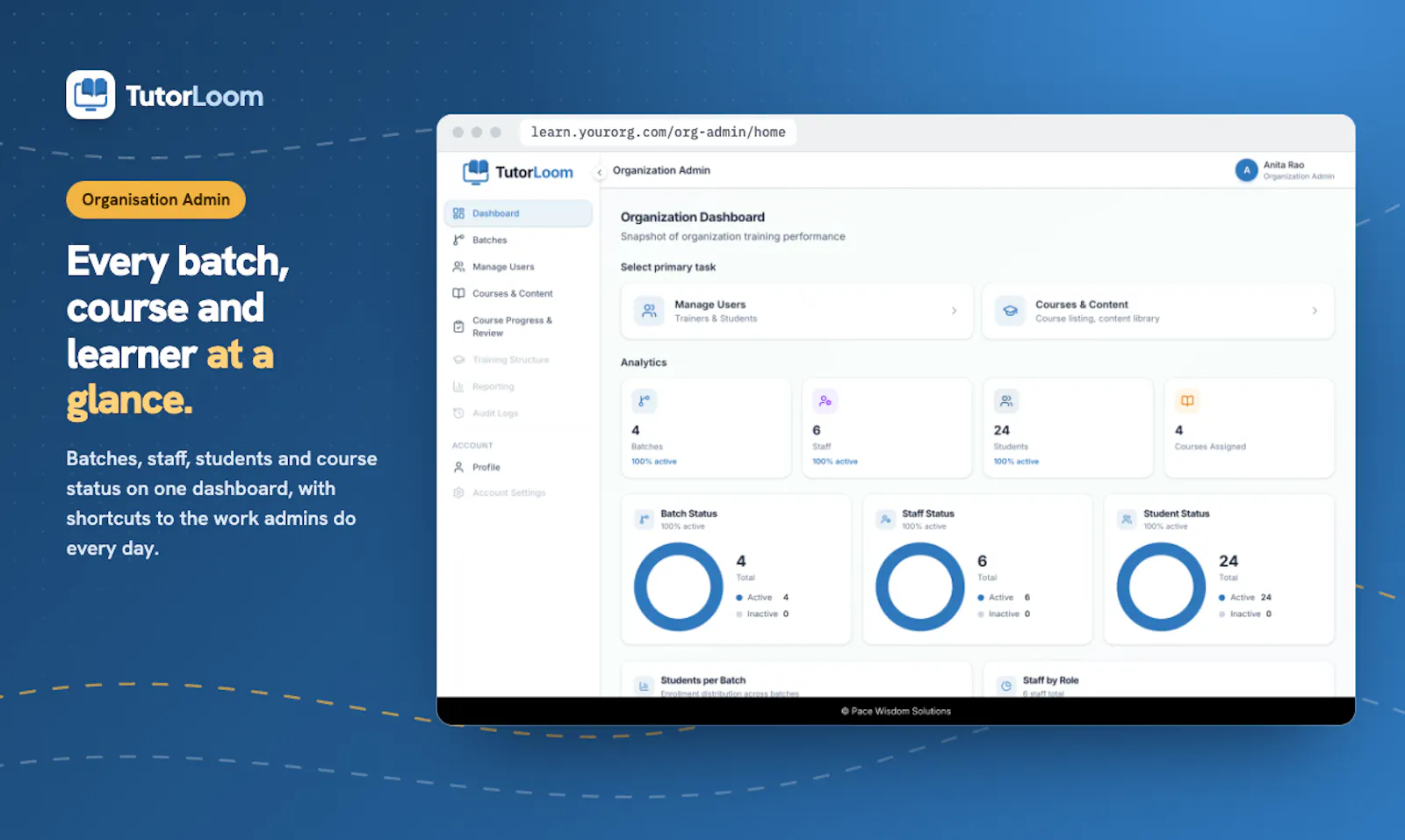The width and height of the screenshot is (1405, 840).
Task: Open the Dashboard sidebar icon
Action: [458, 213]
